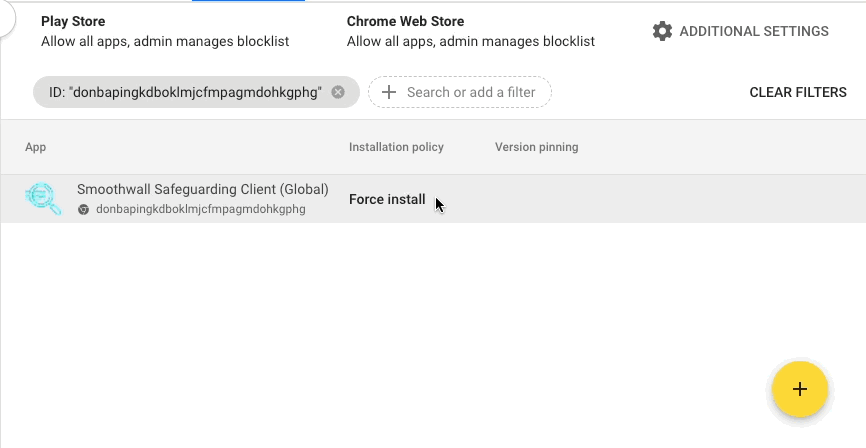Click the App column header
Image resolution: width=866 pixels, height=448 pixels.
(35, 147)
